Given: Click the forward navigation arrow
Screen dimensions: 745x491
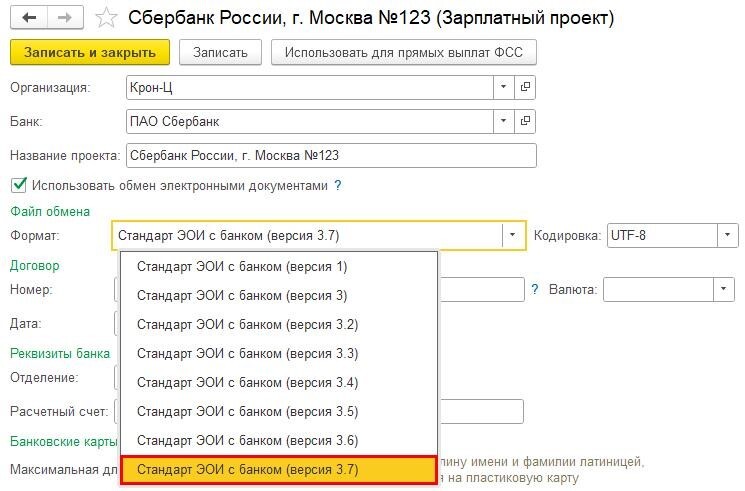Looking at the screenshot, I should click(x=65, y=17).
